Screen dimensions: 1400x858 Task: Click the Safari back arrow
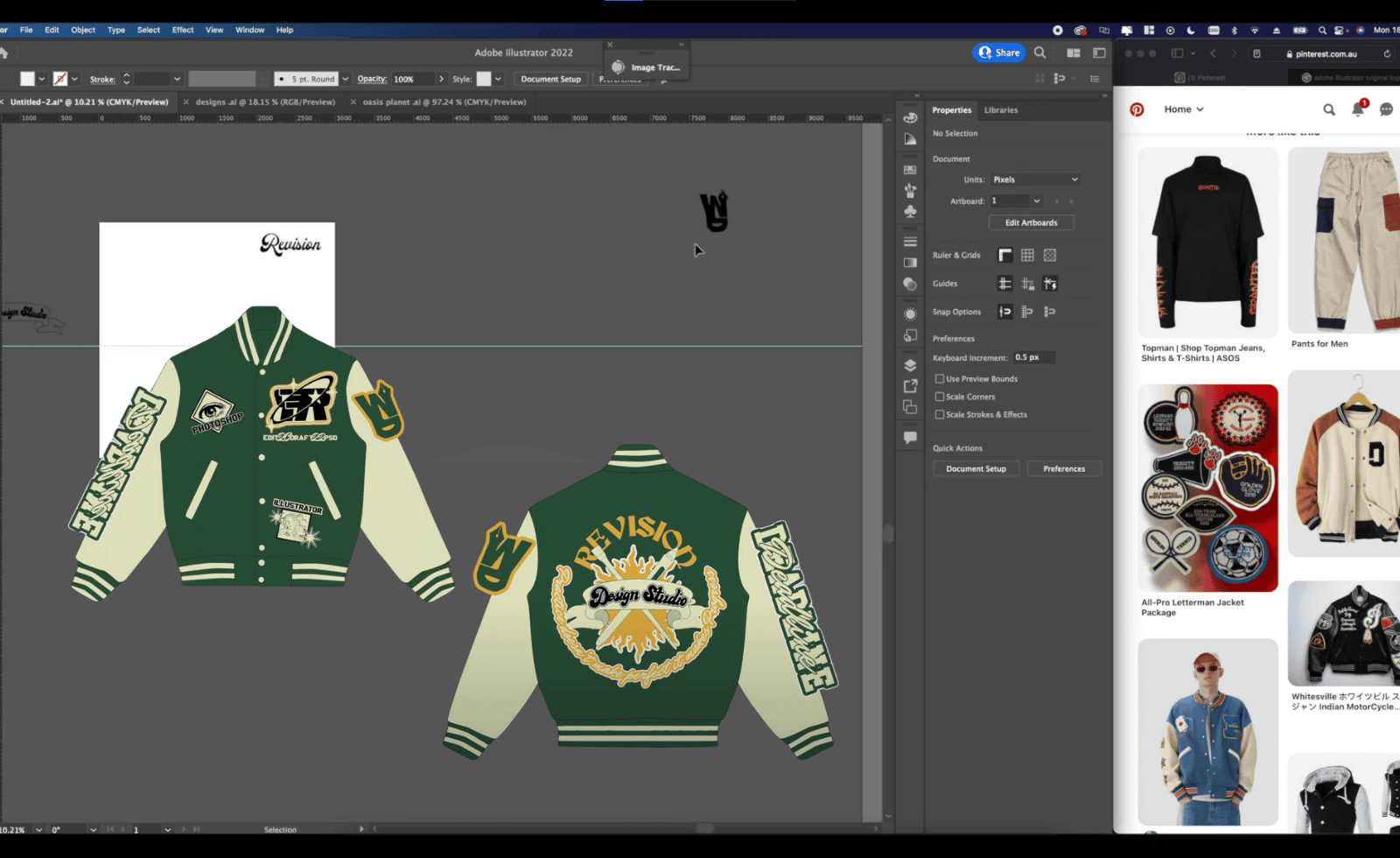tap(1213, 53)
